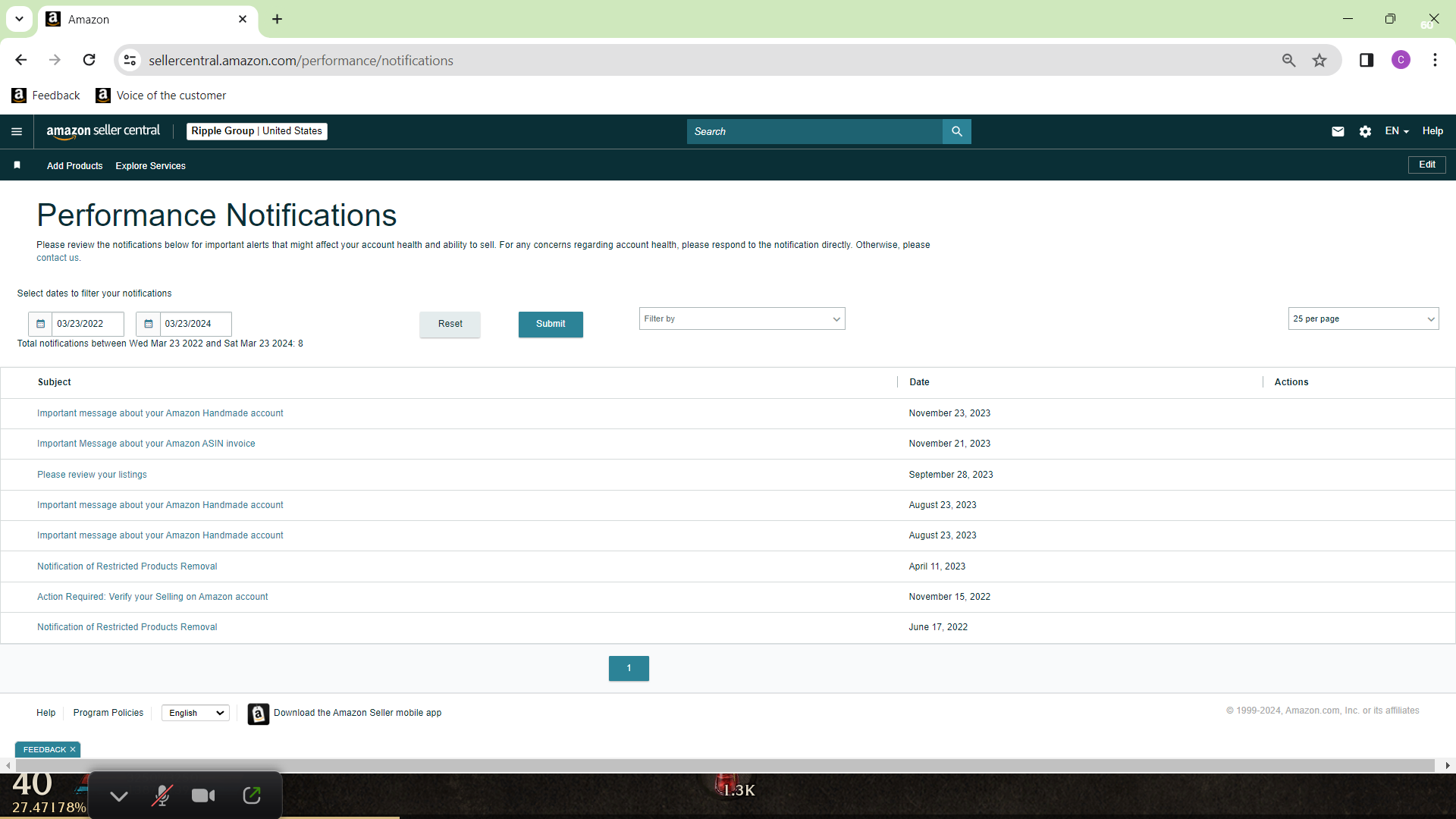The width and height of the screenshot is (1456, 819).
Task: Click the Submit button
Action: [551, 324]
